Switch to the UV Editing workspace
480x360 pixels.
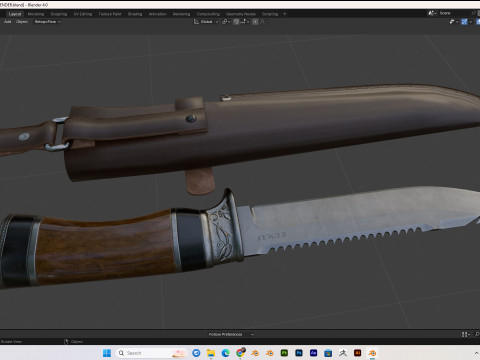click(x=83, y=14)
